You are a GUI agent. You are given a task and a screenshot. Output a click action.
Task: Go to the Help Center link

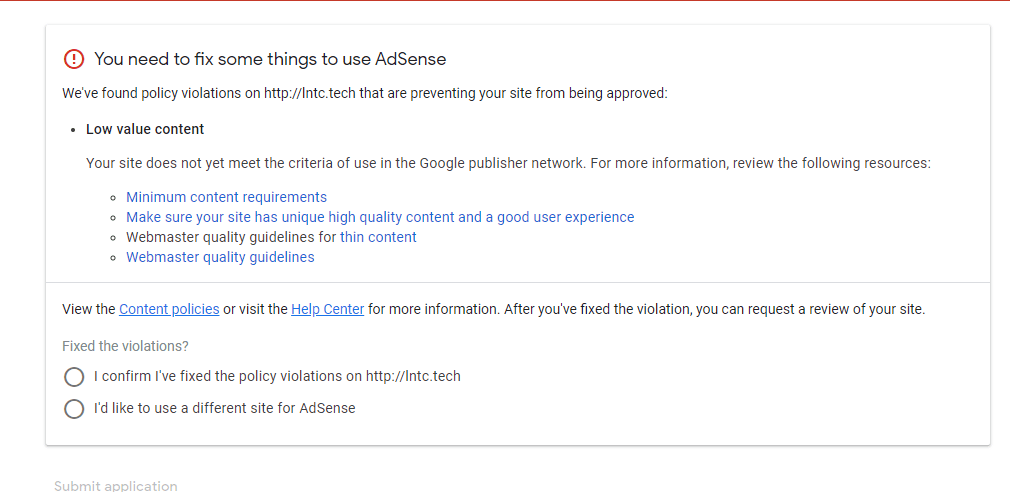pos(328,309)
